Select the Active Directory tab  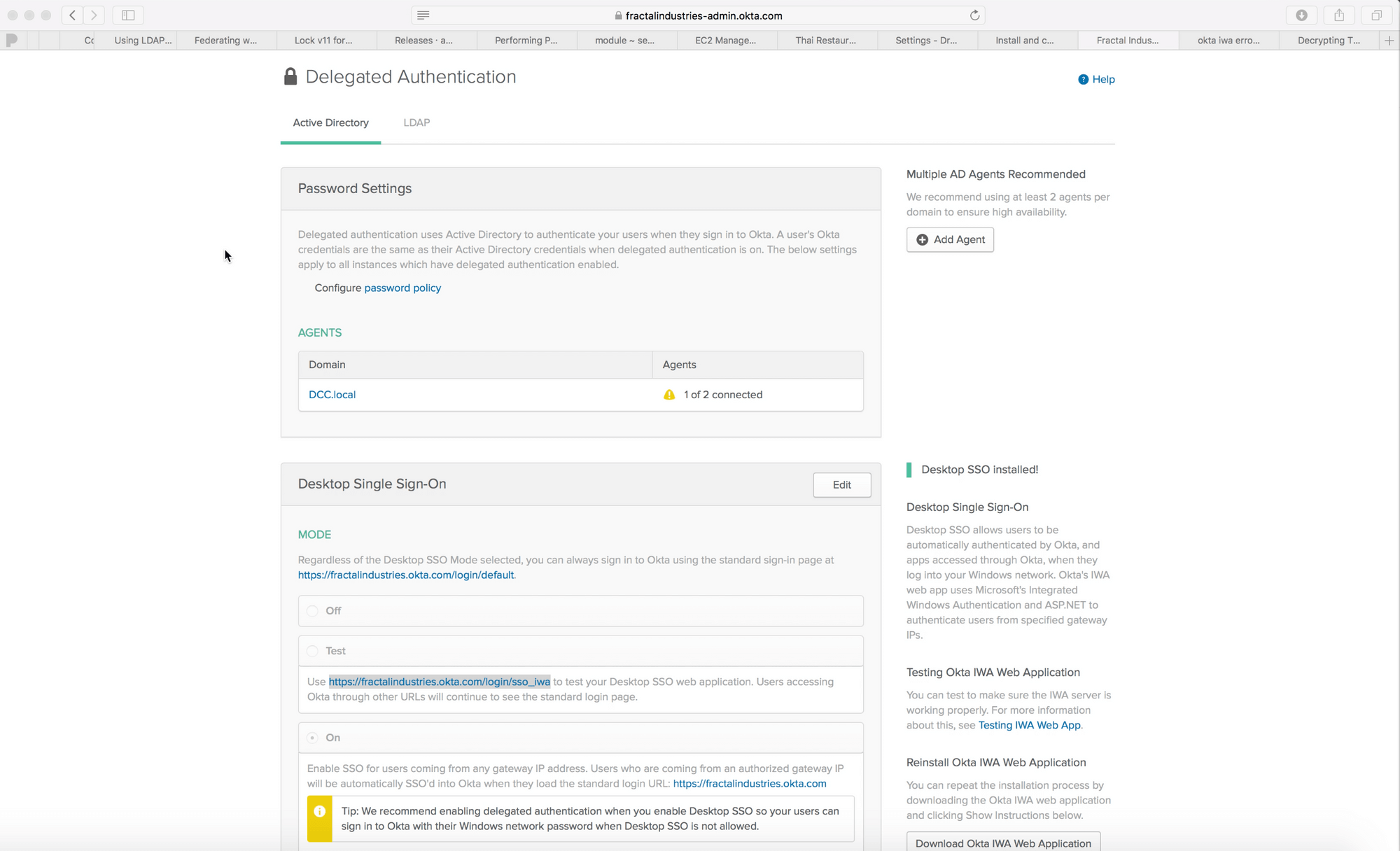pos(330,122)
